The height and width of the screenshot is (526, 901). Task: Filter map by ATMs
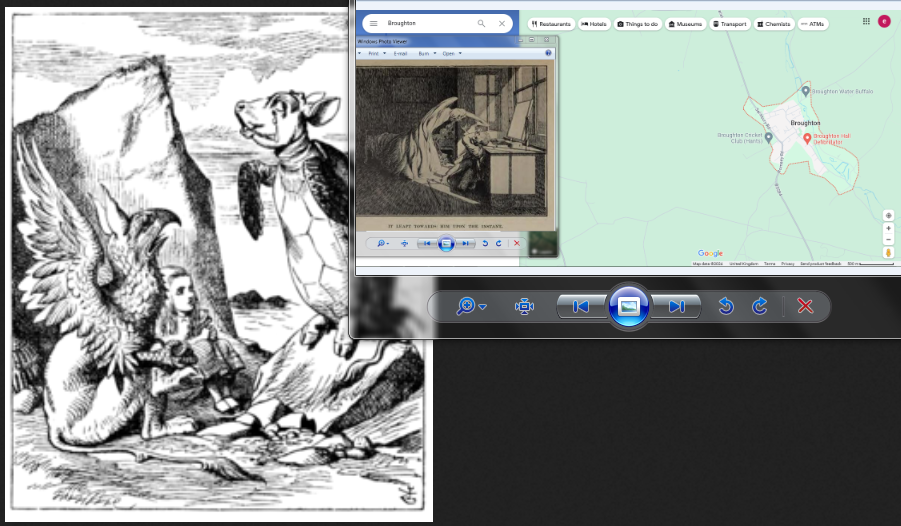[813, 24]
